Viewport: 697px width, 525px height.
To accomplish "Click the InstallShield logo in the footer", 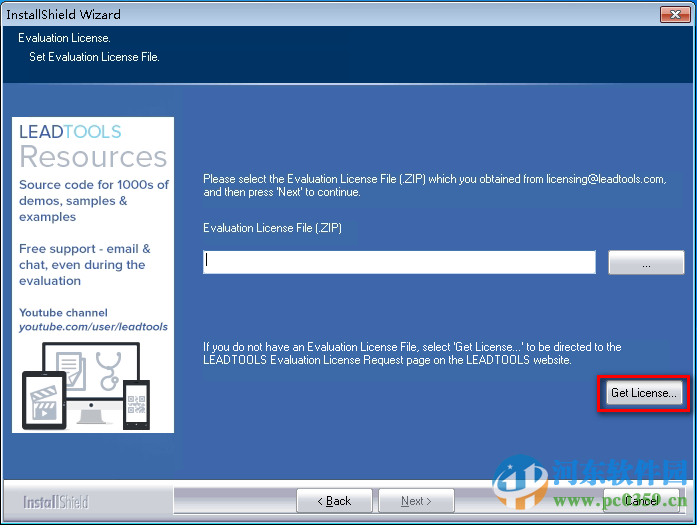I will coord(56,502).
